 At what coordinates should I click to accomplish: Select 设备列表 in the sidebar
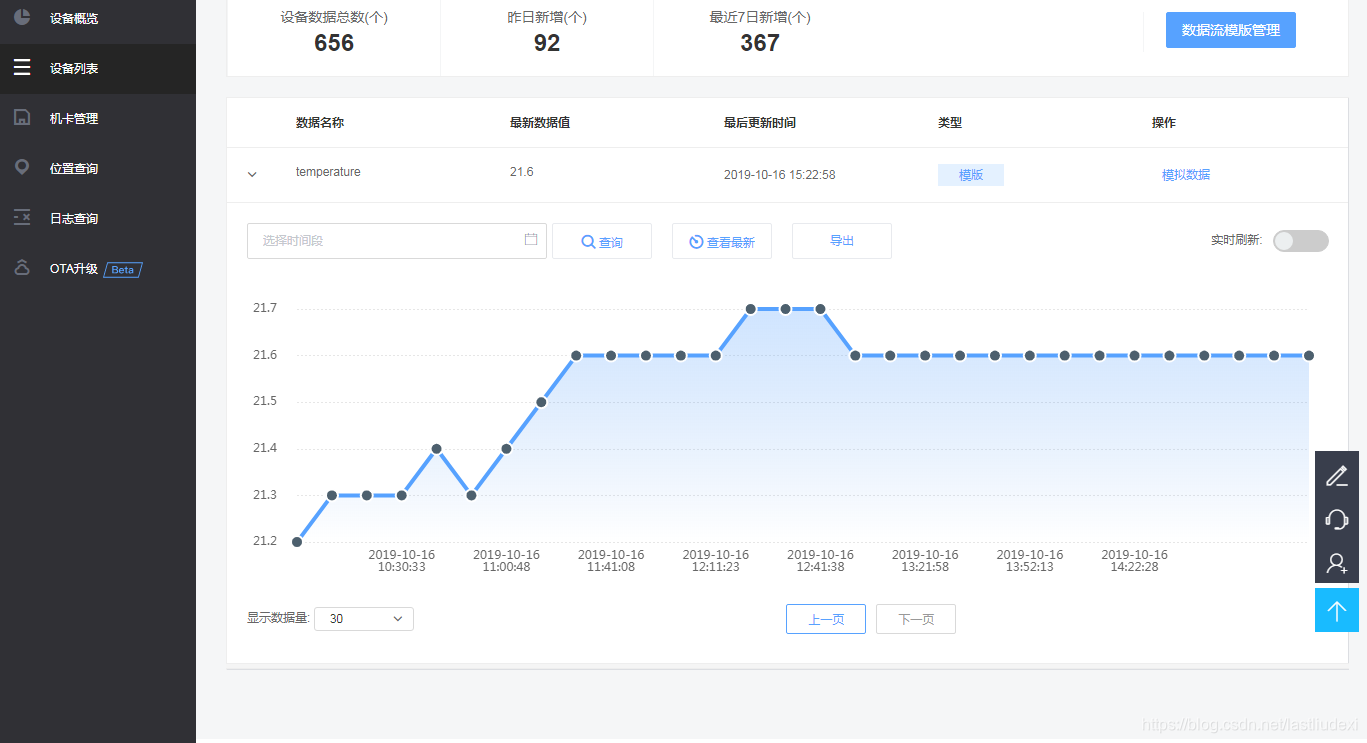click(98, 69)
